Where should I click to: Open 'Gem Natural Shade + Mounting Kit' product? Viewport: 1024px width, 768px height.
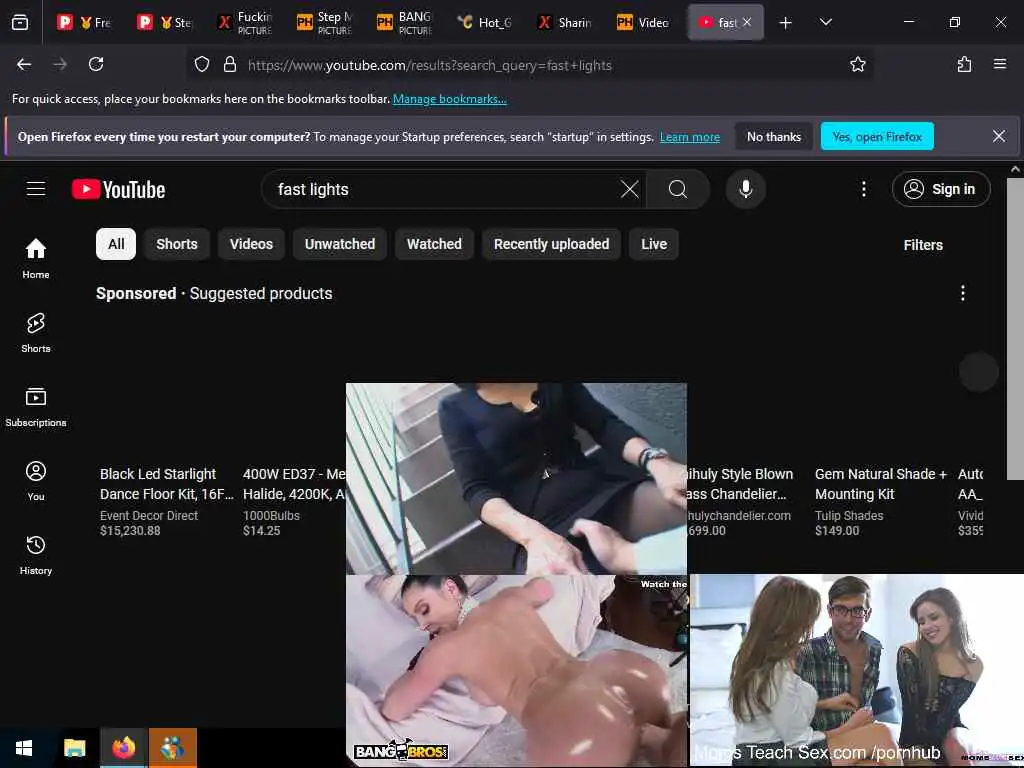click(x=880, y=484)
